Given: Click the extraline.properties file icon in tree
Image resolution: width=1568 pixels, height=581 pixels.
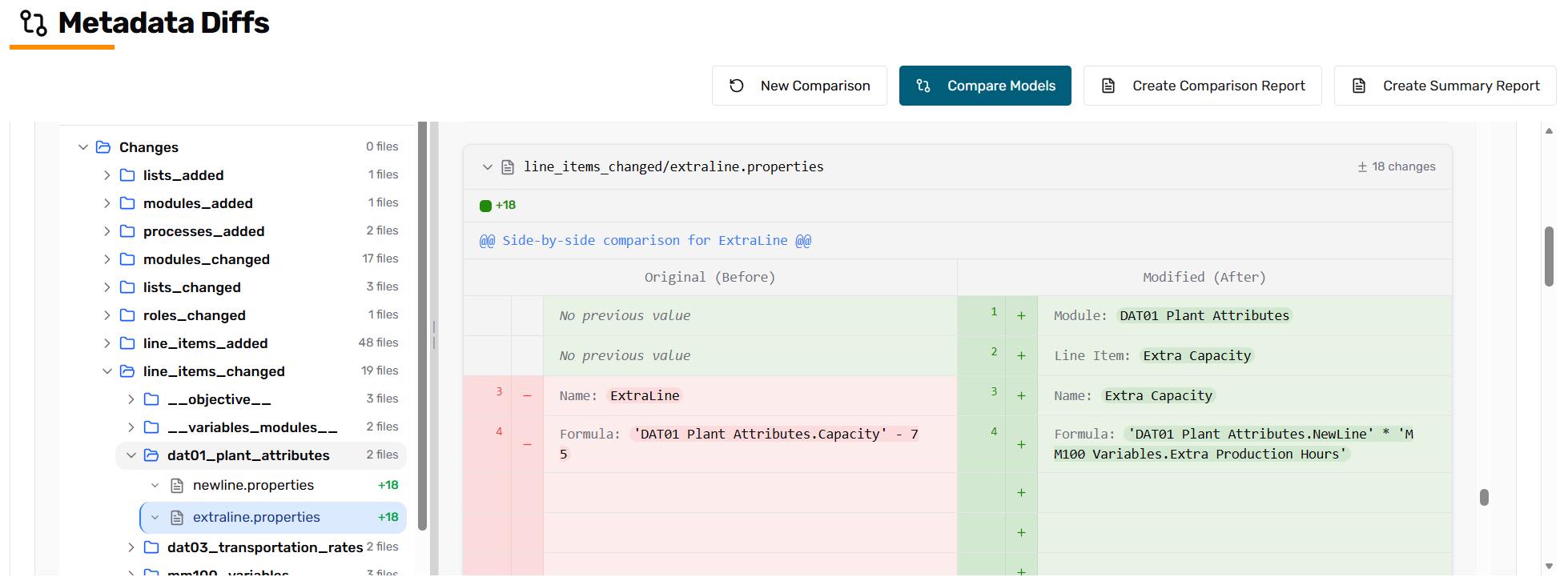Looking at the screenshot, I should click(x=178, y=518).
